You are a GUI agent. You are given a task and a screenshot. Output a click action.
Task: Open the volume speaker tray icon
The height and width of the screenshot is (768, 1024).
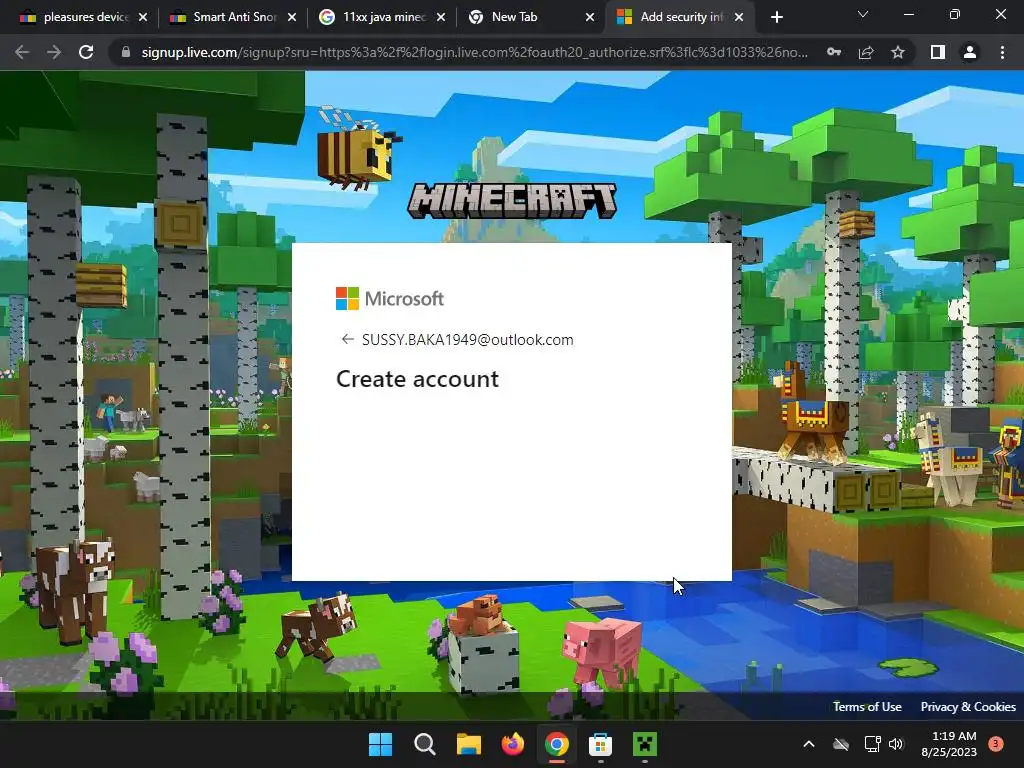point(896,744)
